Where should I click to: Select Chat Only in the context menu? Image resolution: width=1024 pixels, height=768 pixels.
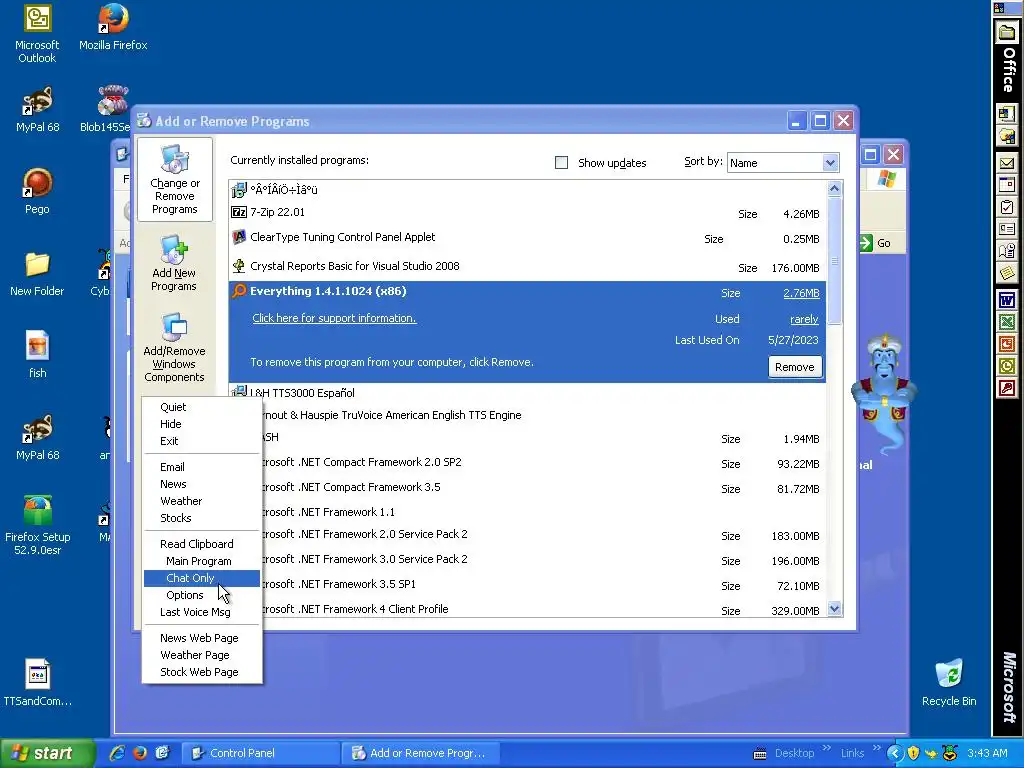coord(202,578)
